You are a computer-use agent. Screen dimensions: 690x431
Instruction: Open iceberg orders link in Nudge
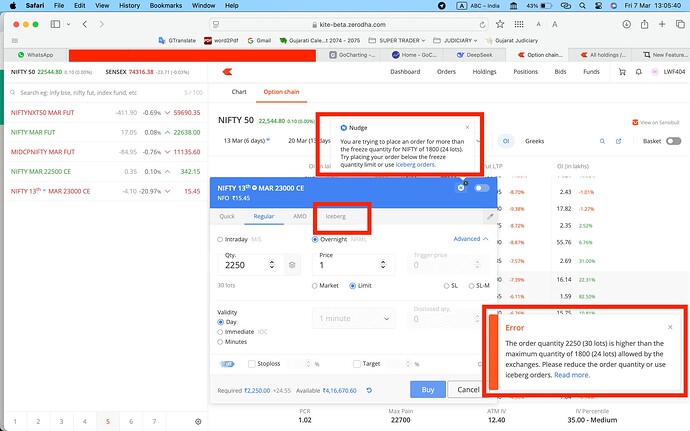[415, 165]
